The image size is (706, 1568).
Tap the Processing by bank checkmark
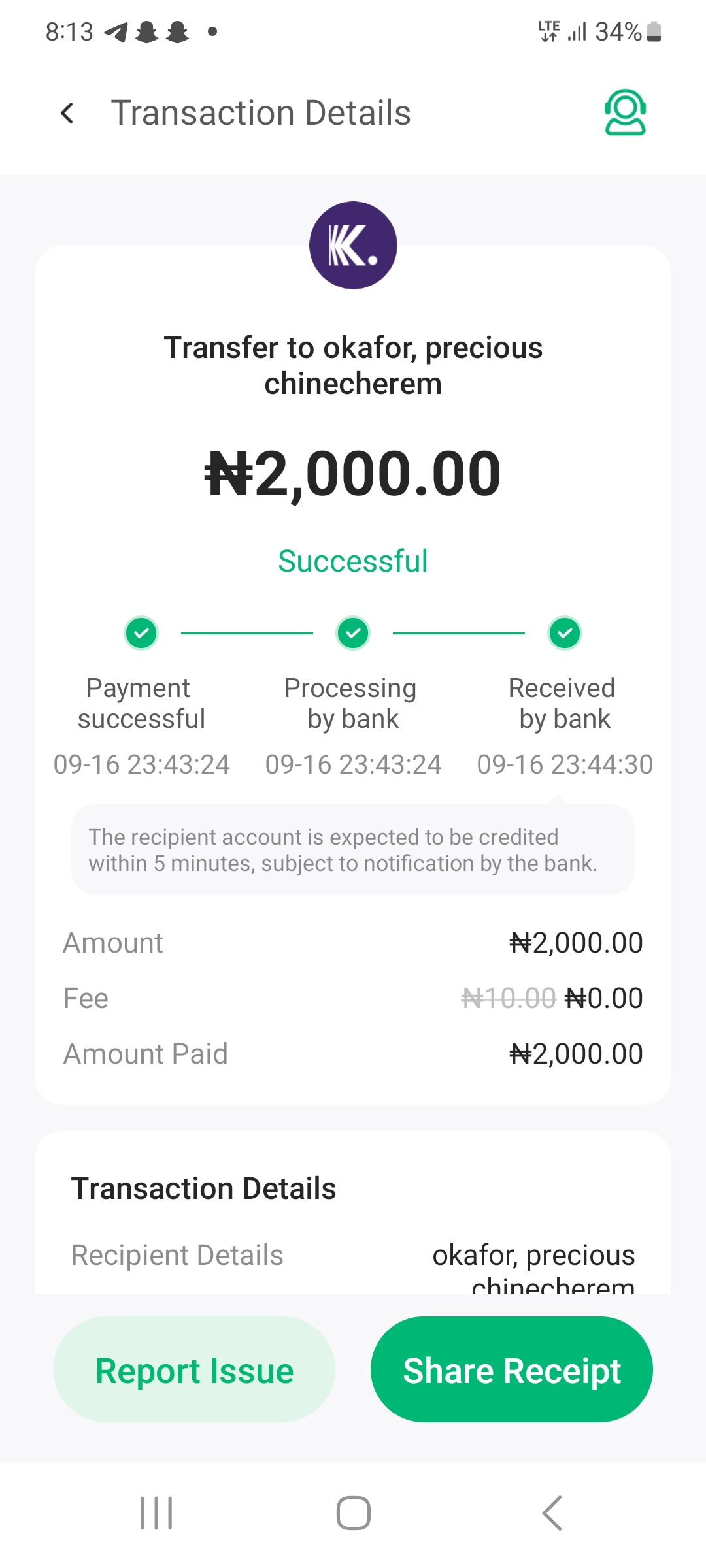coord(353,633)
